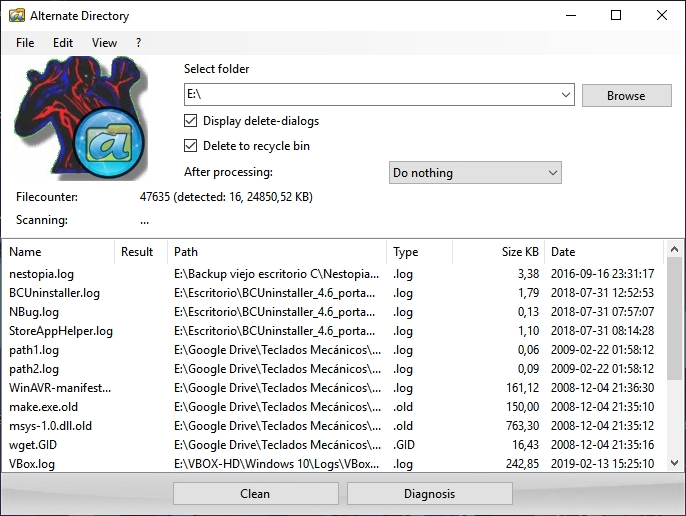The height and width of the screenshot is (516, 686).
Task: Click the date 2019-02-13 15:25:10
Action: coord(602,464)
